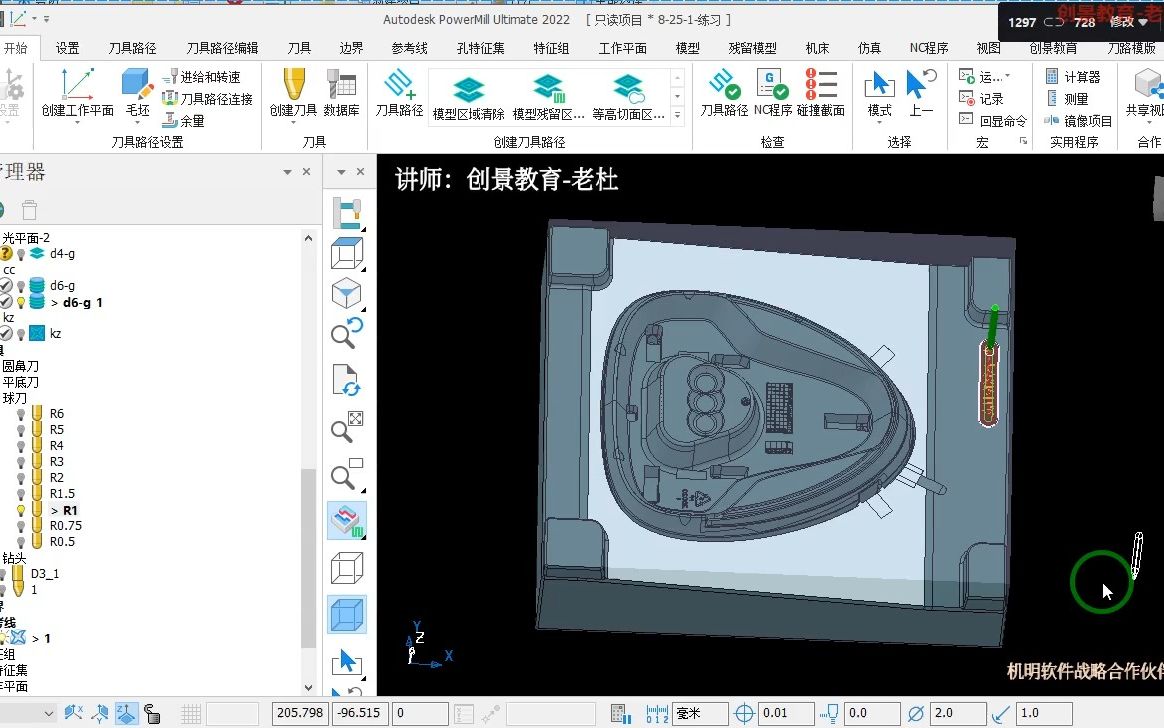Open the 机床 ribbon tab
This screenshot has height=728, width=1164.
817,46
